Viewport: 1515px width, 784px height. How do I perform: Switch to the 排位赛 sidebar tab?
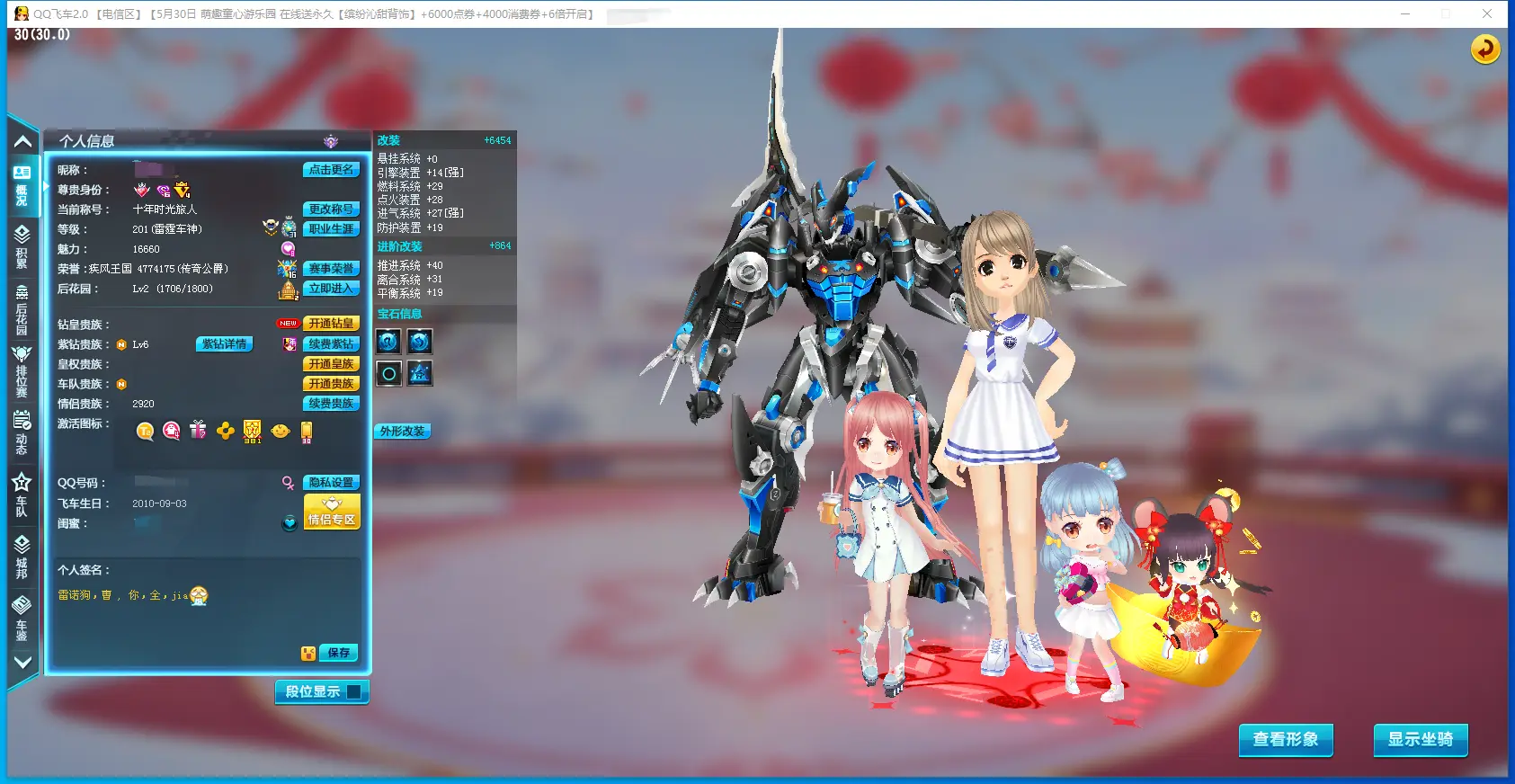click(22, 371)
